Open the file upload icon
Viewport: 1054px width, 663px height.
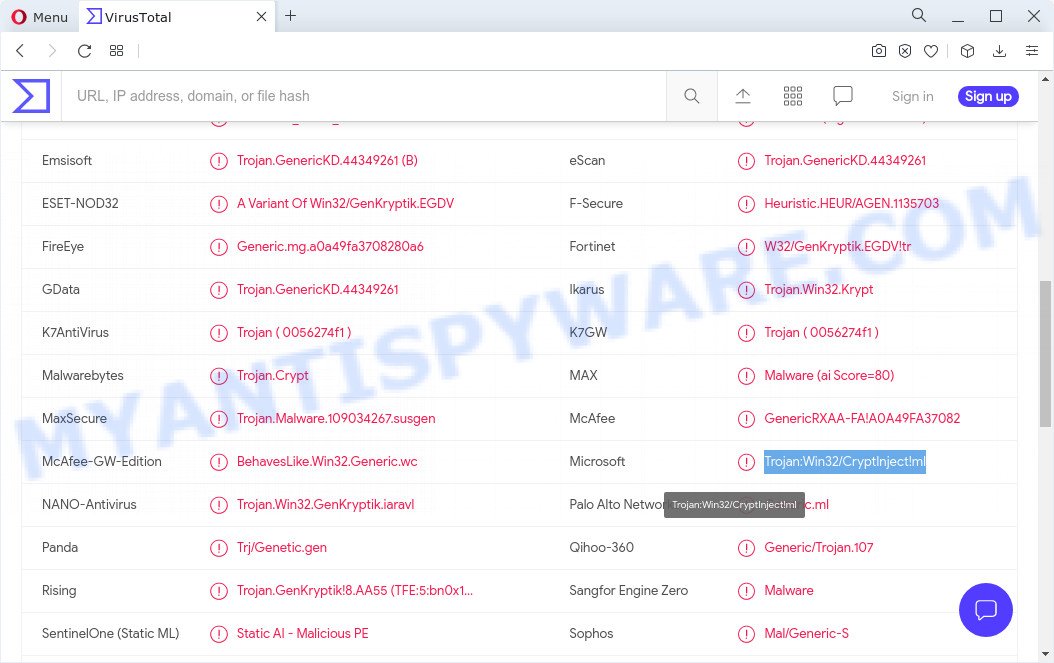[743, 95]
